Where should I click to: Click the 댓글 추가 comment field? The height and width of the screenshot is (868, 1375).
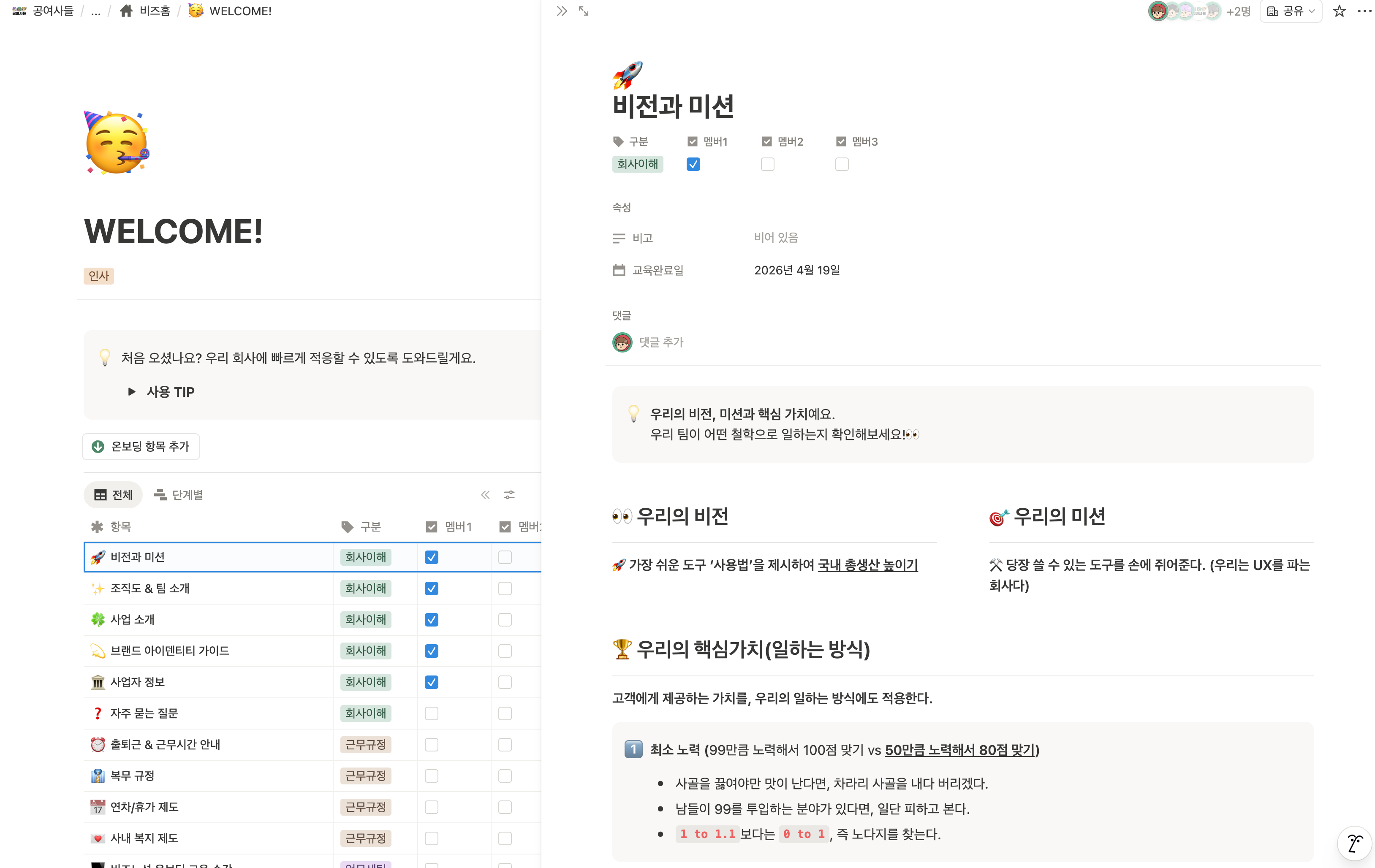(660, 342)
